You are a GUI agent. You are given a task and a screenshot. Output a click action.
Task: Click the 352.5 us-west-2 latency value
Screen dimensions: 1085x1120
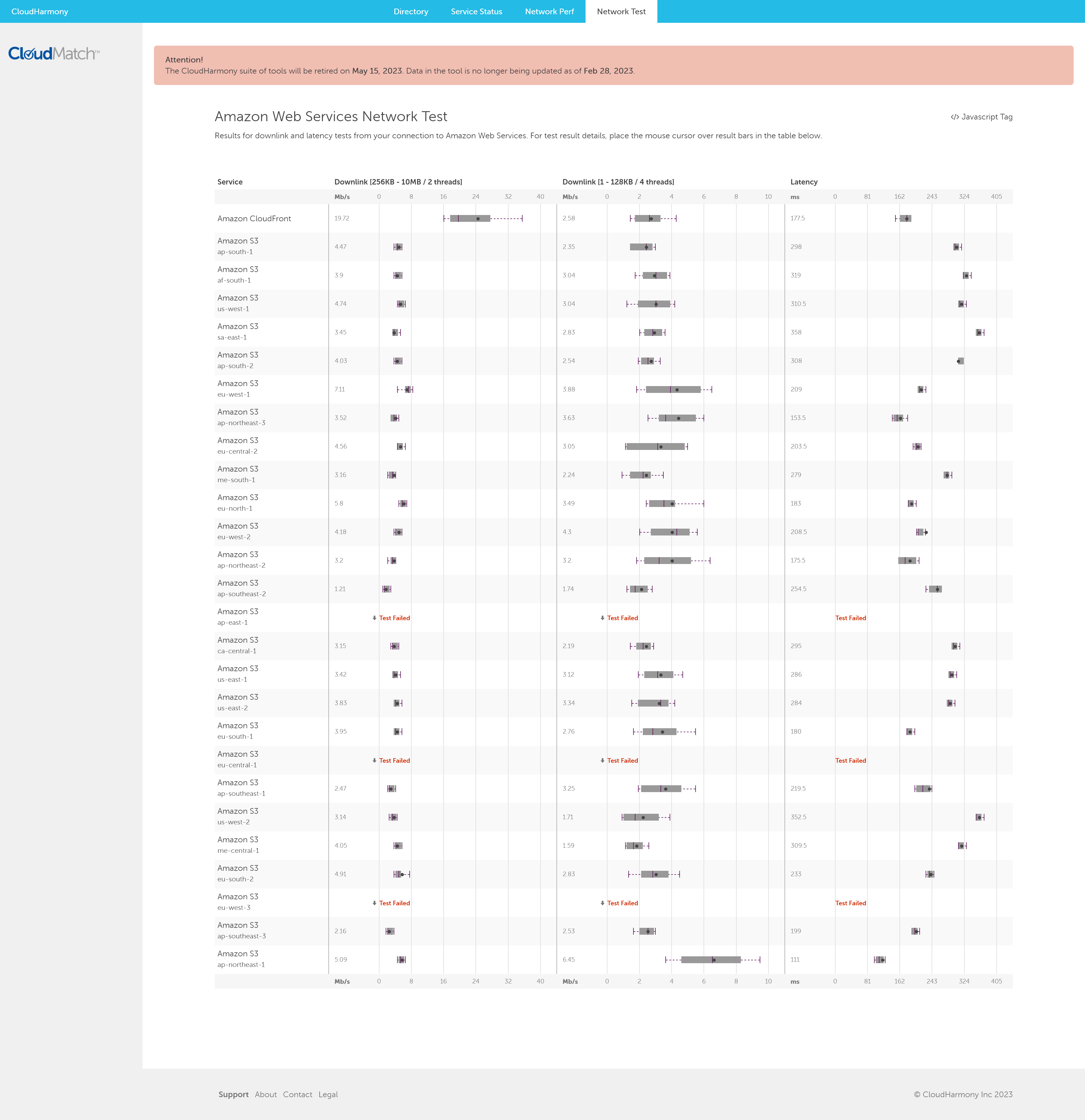point(798,817)
